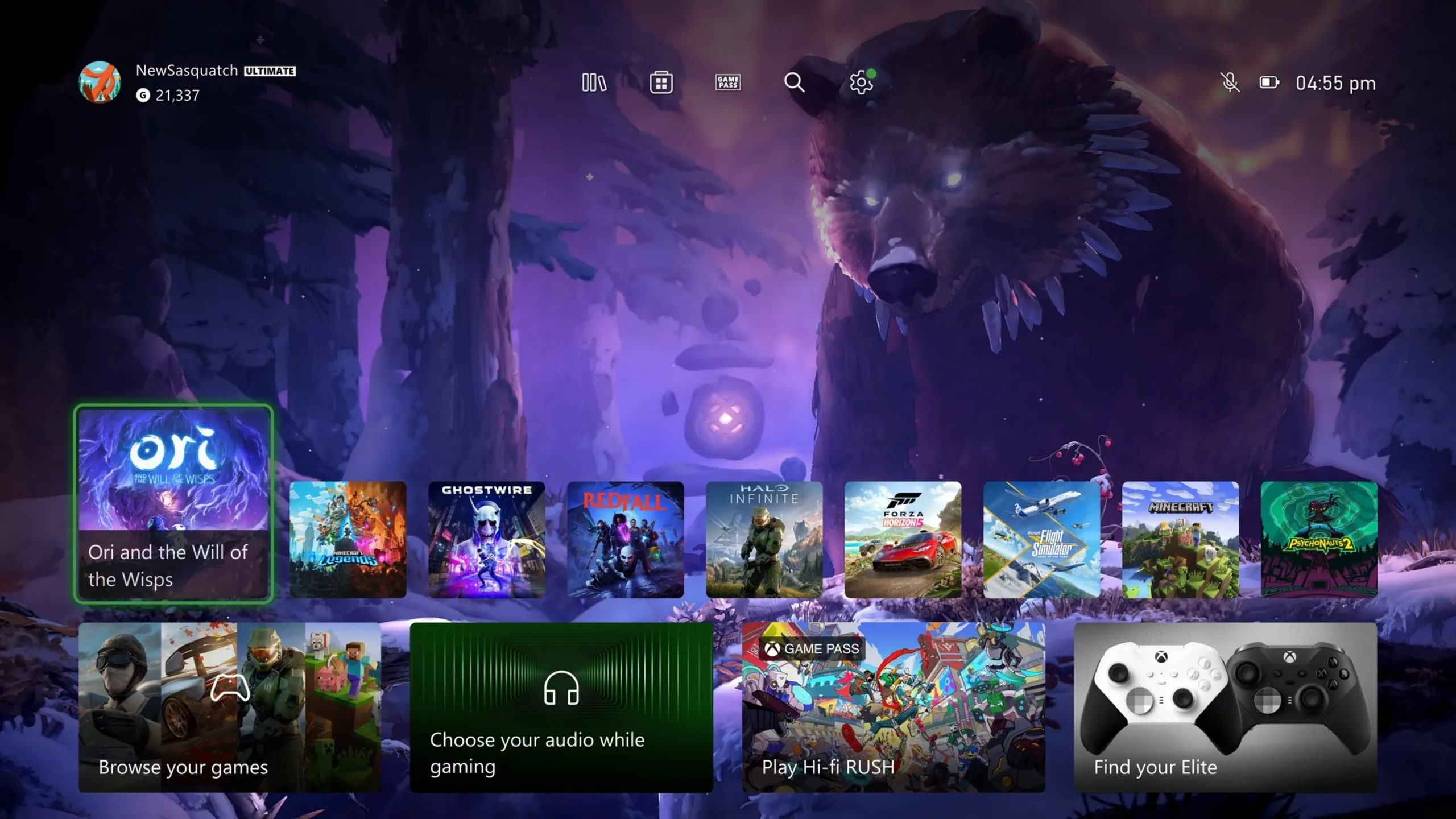
Task: Select the Search icon
Action: coord(794,81)
